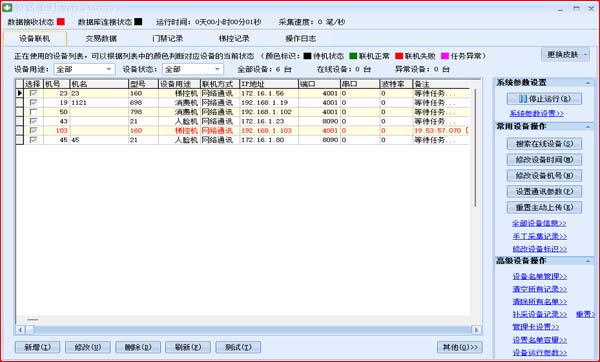600x362 pixels.
Task: Click 设置通讯参数(P) button
Action: (545, 191)
